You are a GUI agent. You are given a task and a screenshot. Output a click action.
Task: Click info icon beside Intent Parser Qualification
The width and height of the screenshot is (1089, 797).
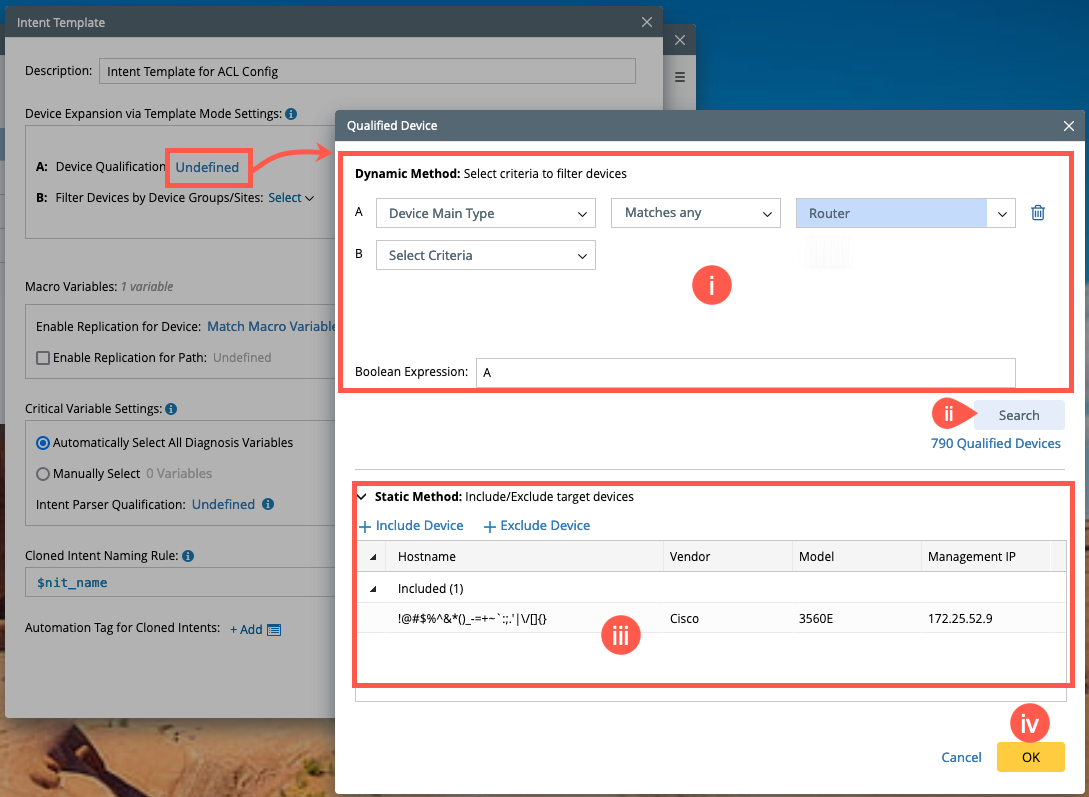click(x=268, y=505)
